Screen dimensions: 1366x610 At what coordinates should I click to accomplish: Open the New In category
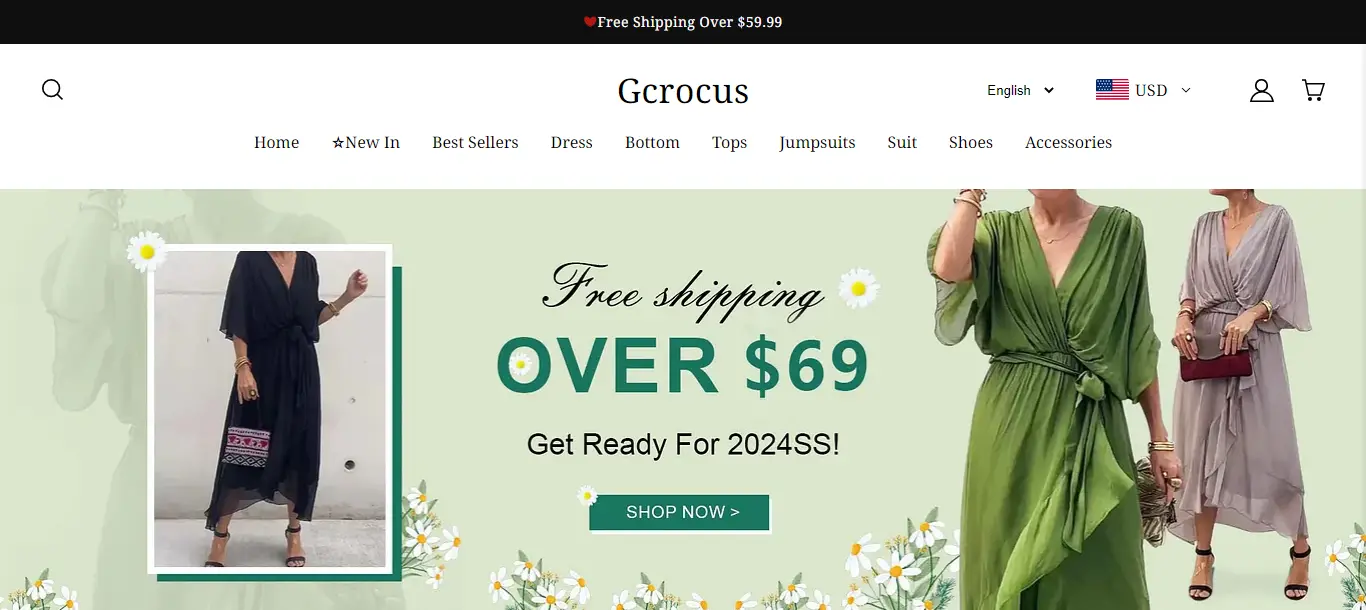click(366, 143)
